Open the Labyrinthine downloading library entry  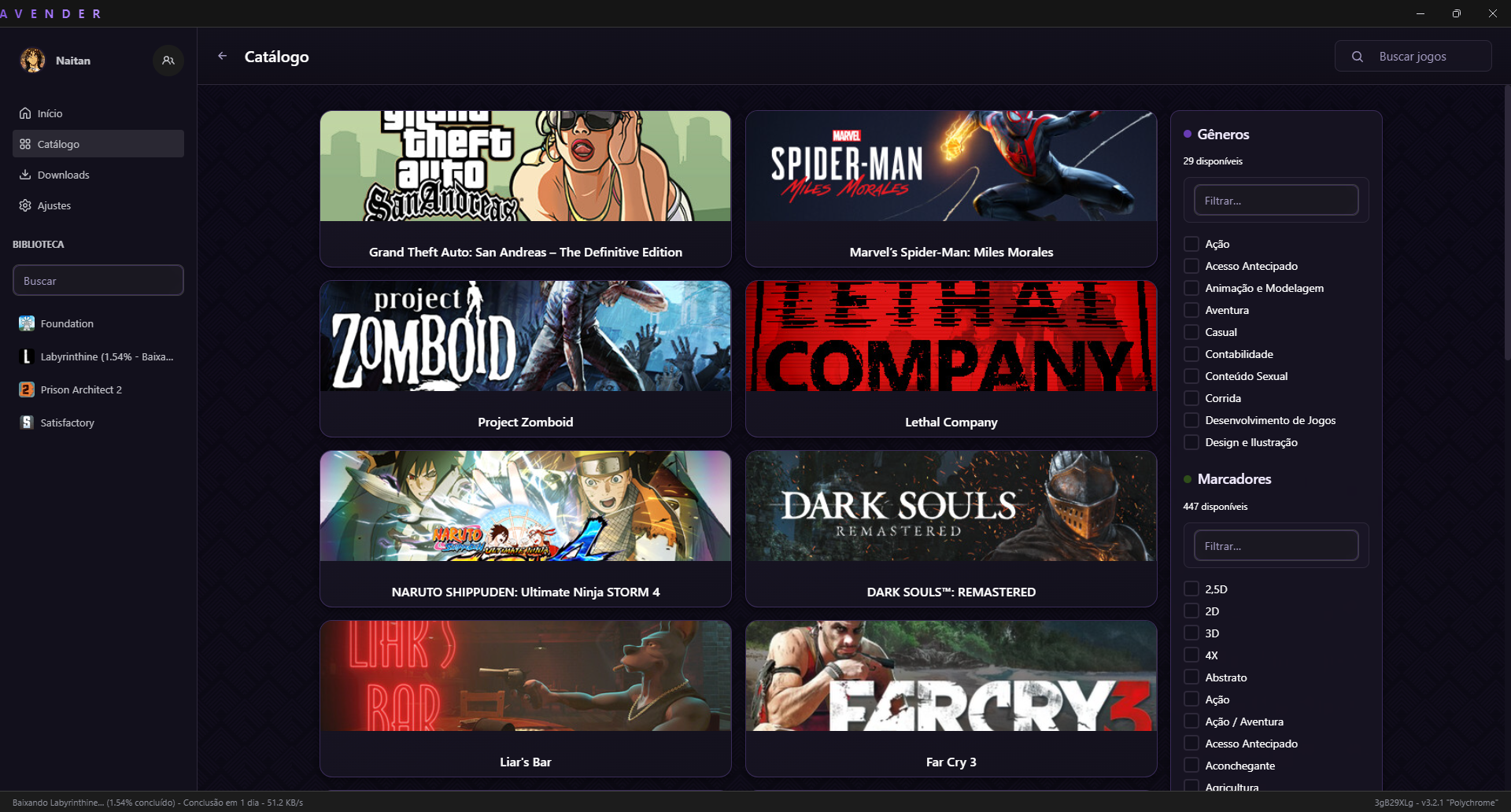click(98, 356)
